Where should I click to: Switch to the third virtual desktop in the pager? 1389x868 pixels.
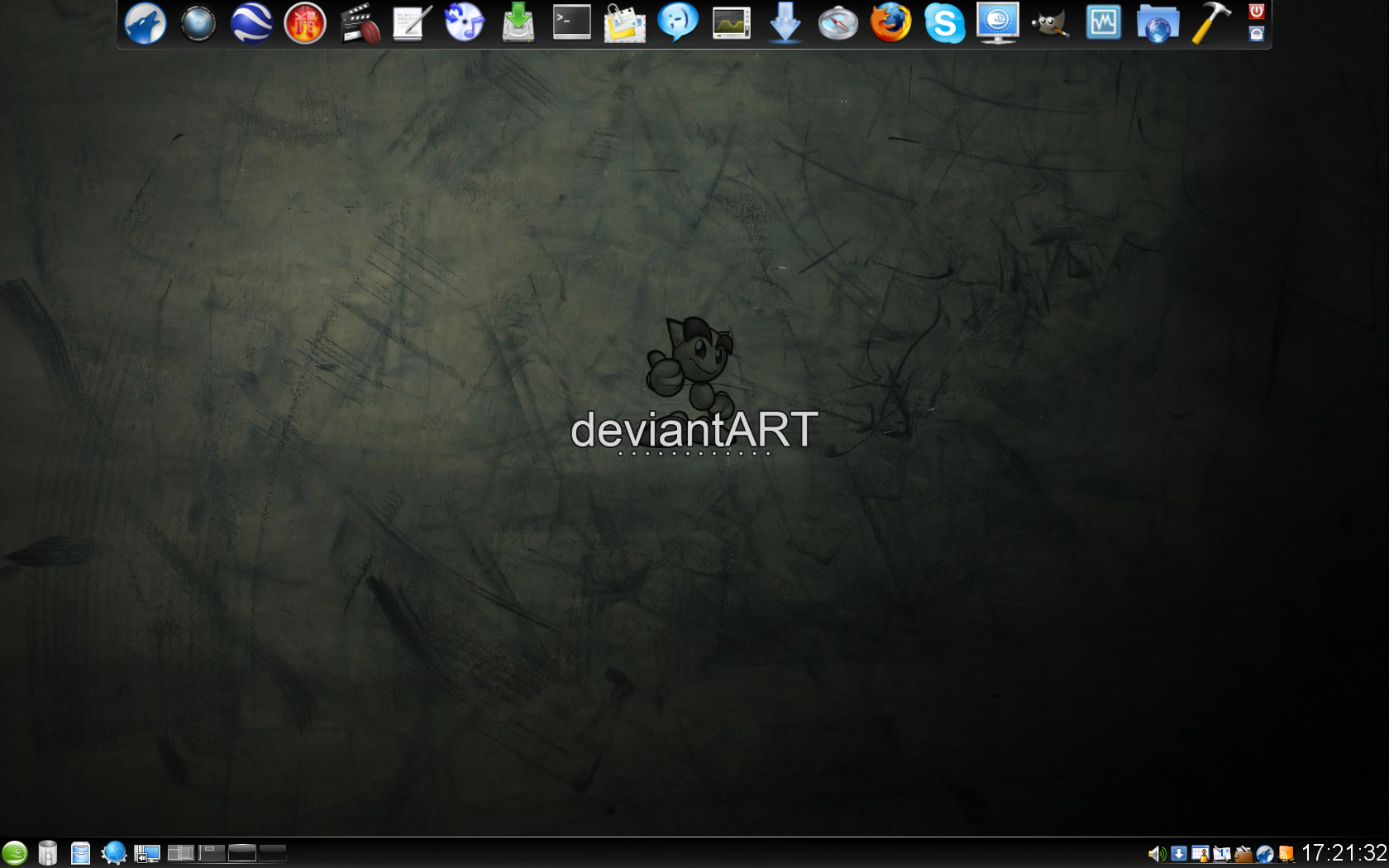point(242,852)
